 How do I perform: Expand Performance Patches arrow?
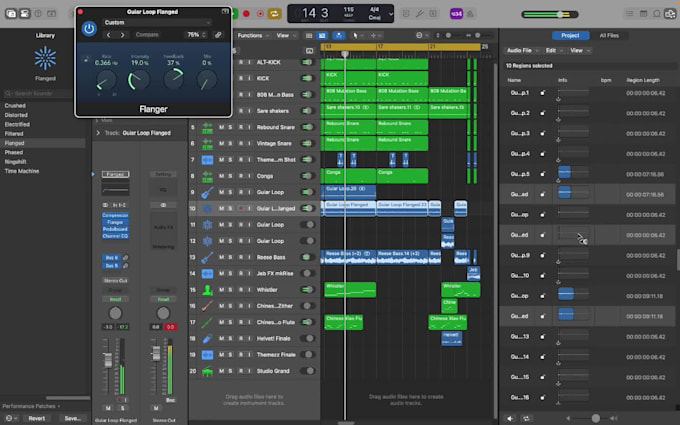59,406
